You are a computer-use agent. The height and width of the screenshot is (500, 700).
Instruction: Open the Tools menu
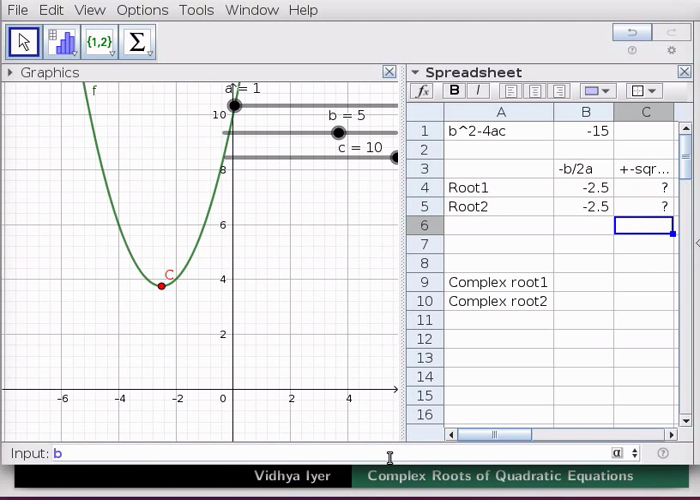click(x=196, y=10)
